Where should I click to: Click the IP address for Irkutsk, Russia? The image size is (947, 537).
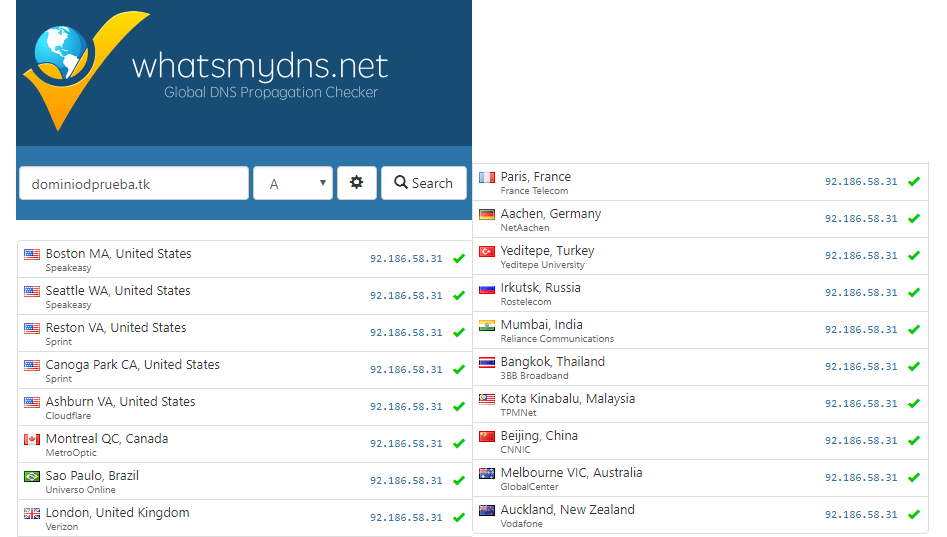[860, 293]
